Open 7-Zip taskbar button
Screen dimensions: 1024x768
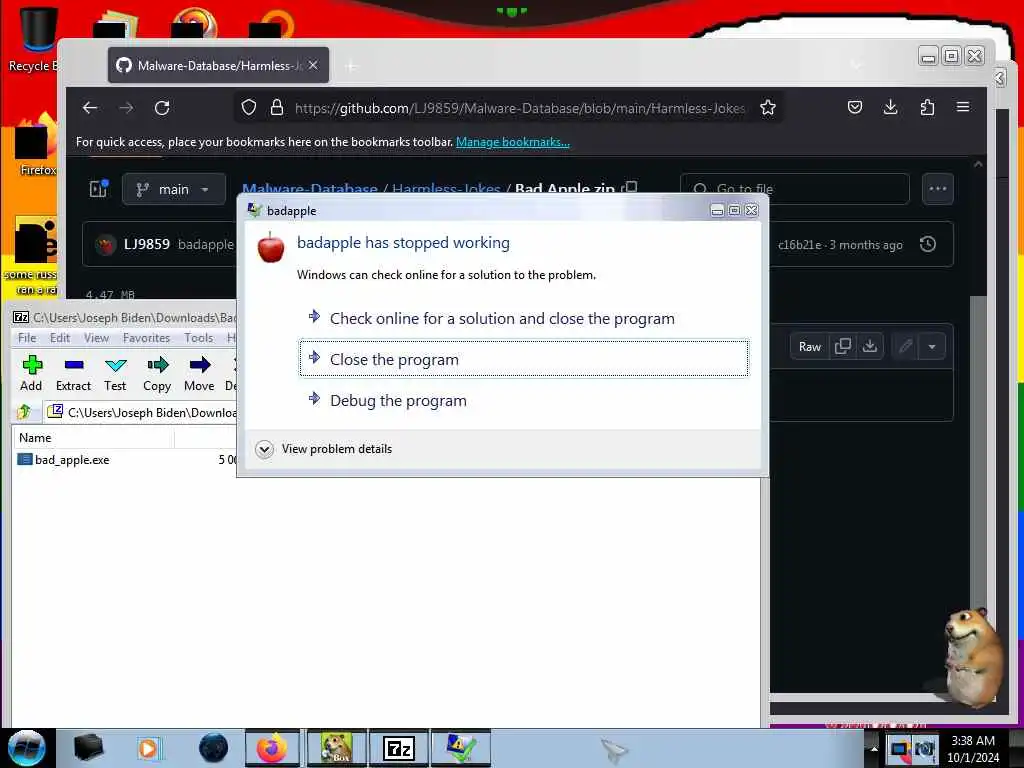[398, 748]
